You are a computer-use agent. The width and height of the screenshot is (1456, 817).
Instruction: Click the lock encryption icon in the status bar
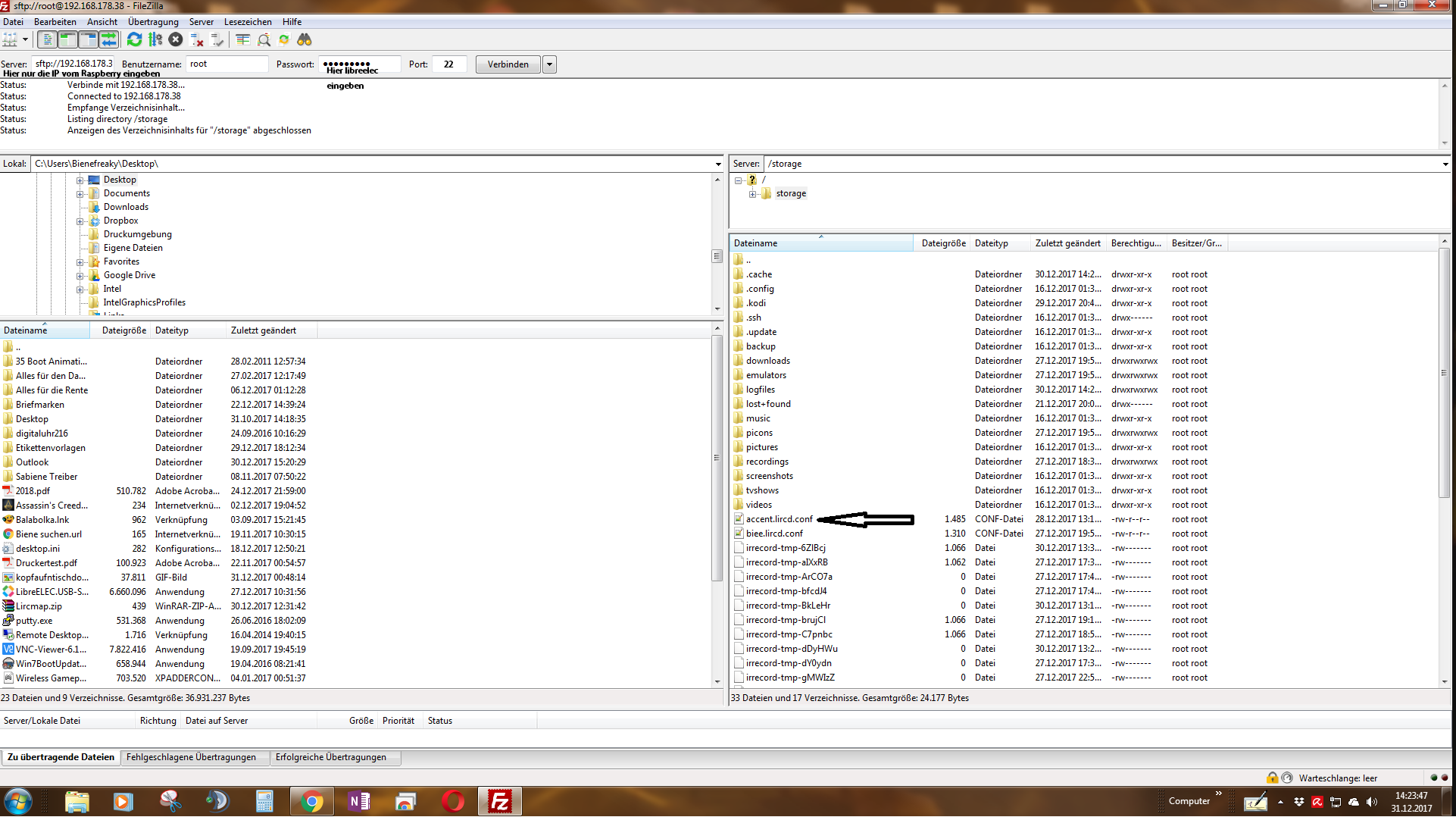pos(1272,778)
